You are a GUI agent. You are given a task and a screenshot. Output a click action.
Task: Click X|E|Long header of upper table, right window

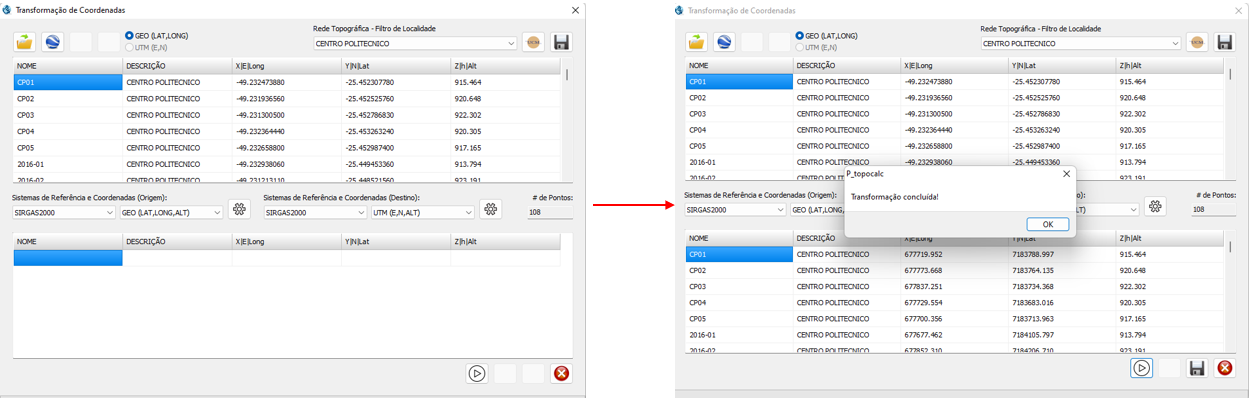[x=954, y=65]
